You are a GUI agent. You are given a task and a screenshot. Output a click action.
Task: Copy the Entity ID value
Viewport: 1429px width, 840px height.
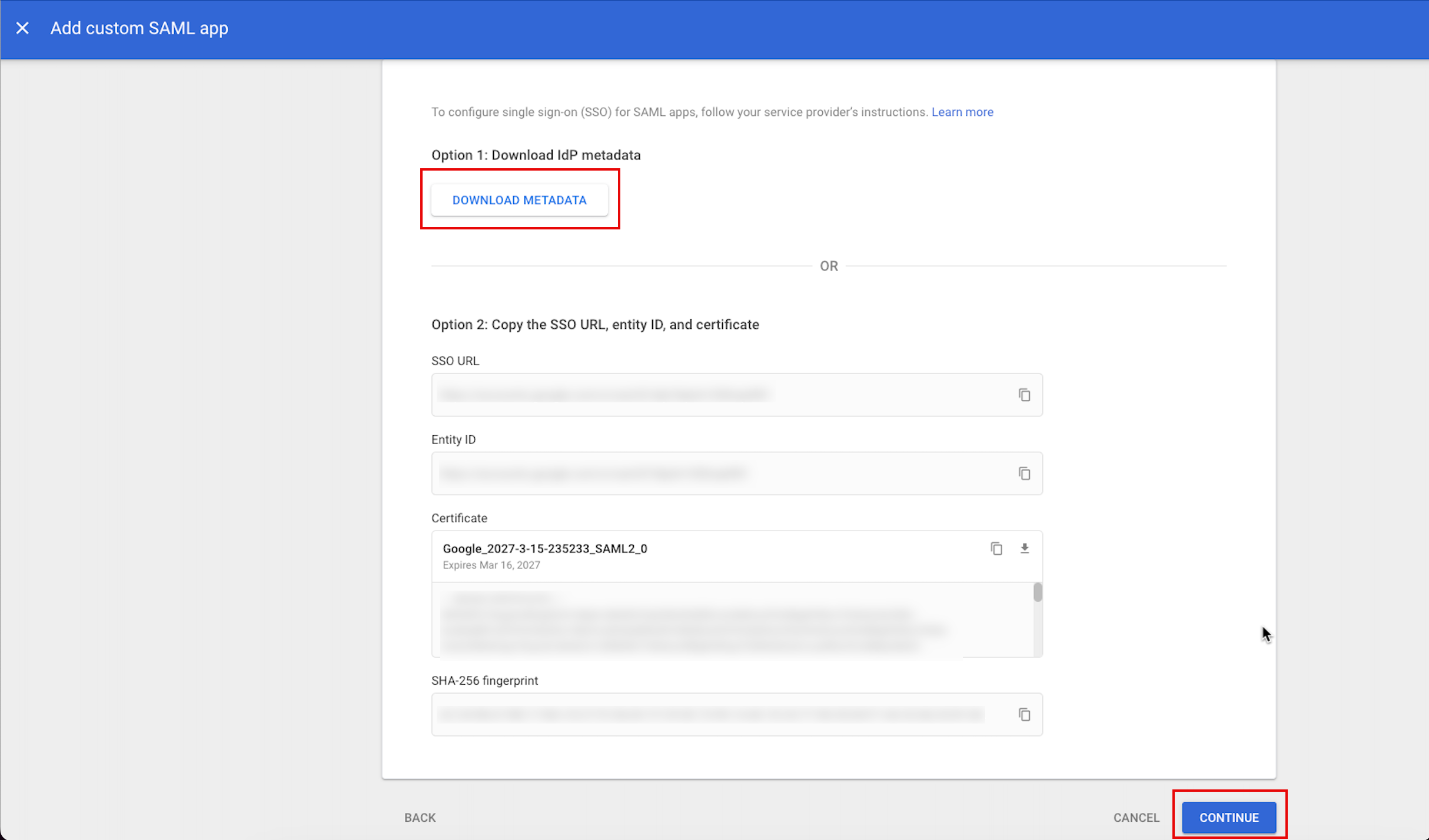pos(1024,474)
